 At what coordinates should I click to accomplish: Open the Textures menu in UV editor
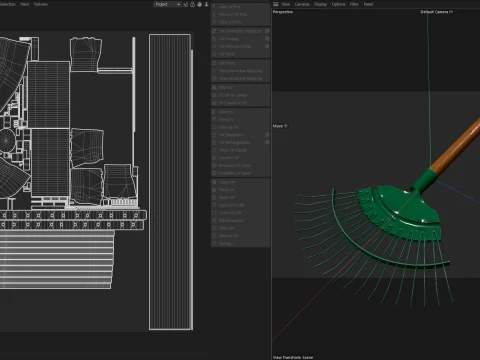tap(41, 4)
